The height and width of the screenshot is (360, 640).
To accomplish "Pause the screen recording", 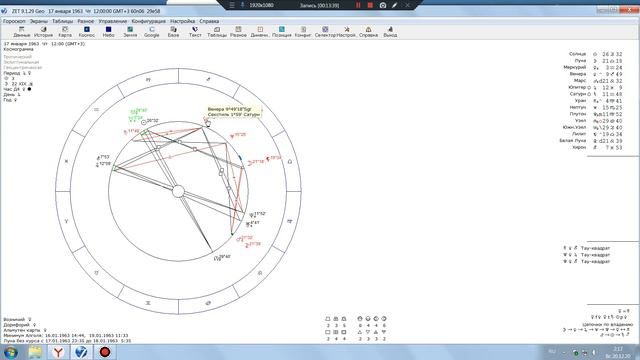I will (358, 5).
